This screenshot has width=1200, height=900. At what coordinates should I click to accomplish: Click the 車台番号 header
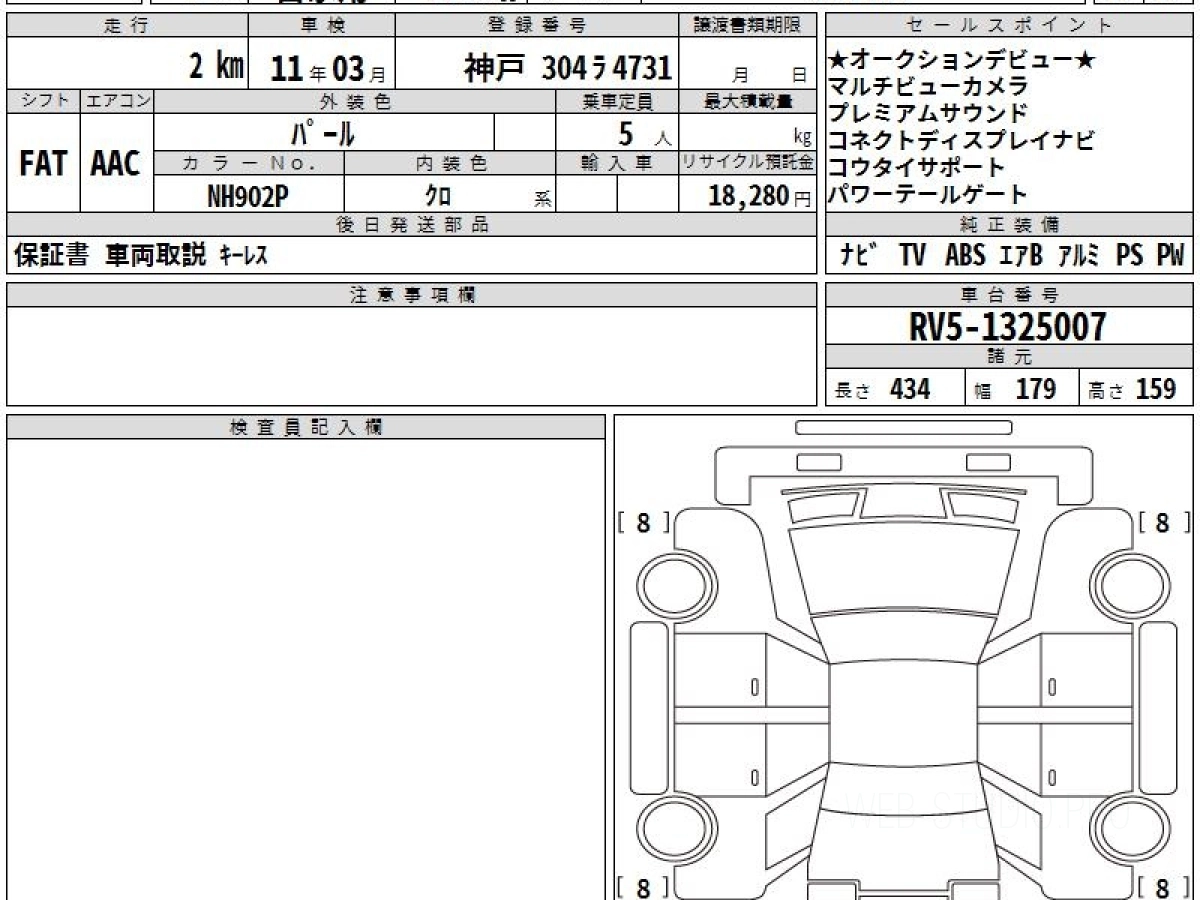pos(1009,295)
